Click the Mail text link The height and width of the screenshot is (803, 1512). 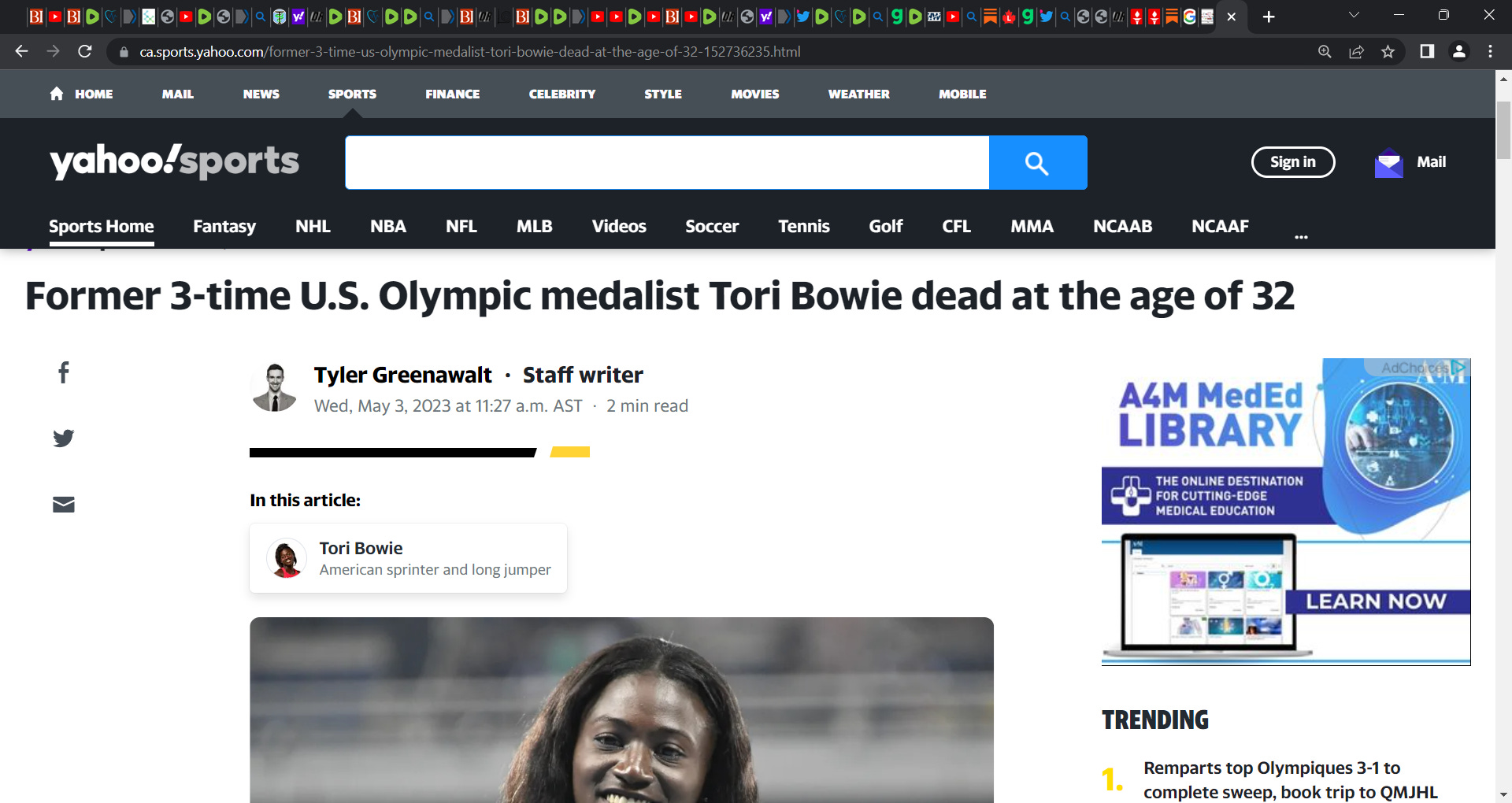coord(1431,162)
